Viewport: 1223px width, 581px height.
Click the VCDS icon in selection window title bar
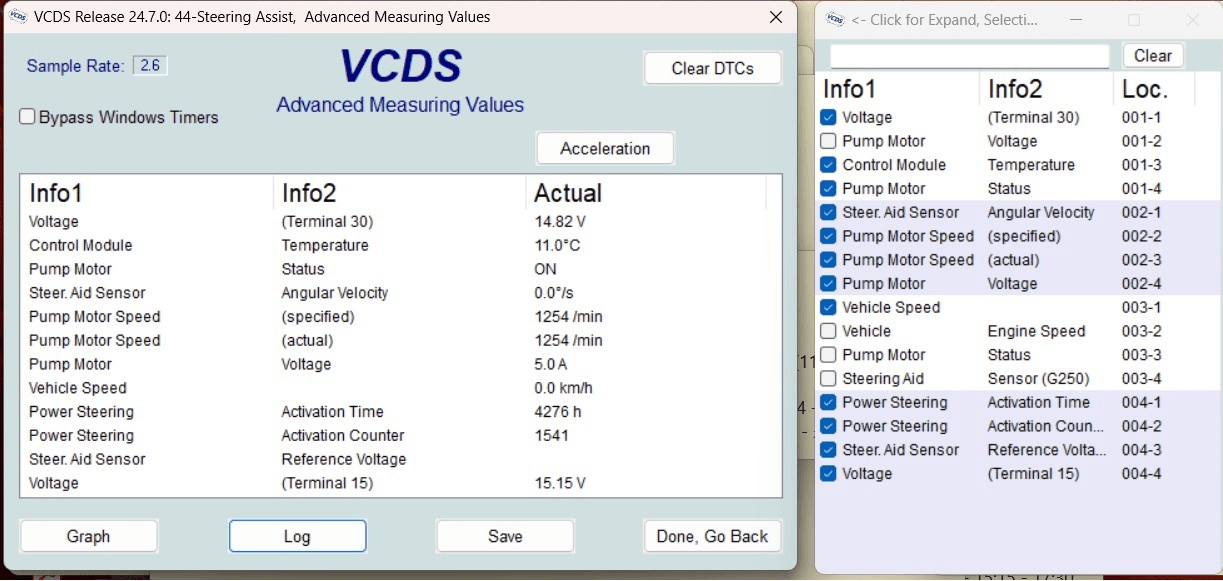(x=834, y=19)
